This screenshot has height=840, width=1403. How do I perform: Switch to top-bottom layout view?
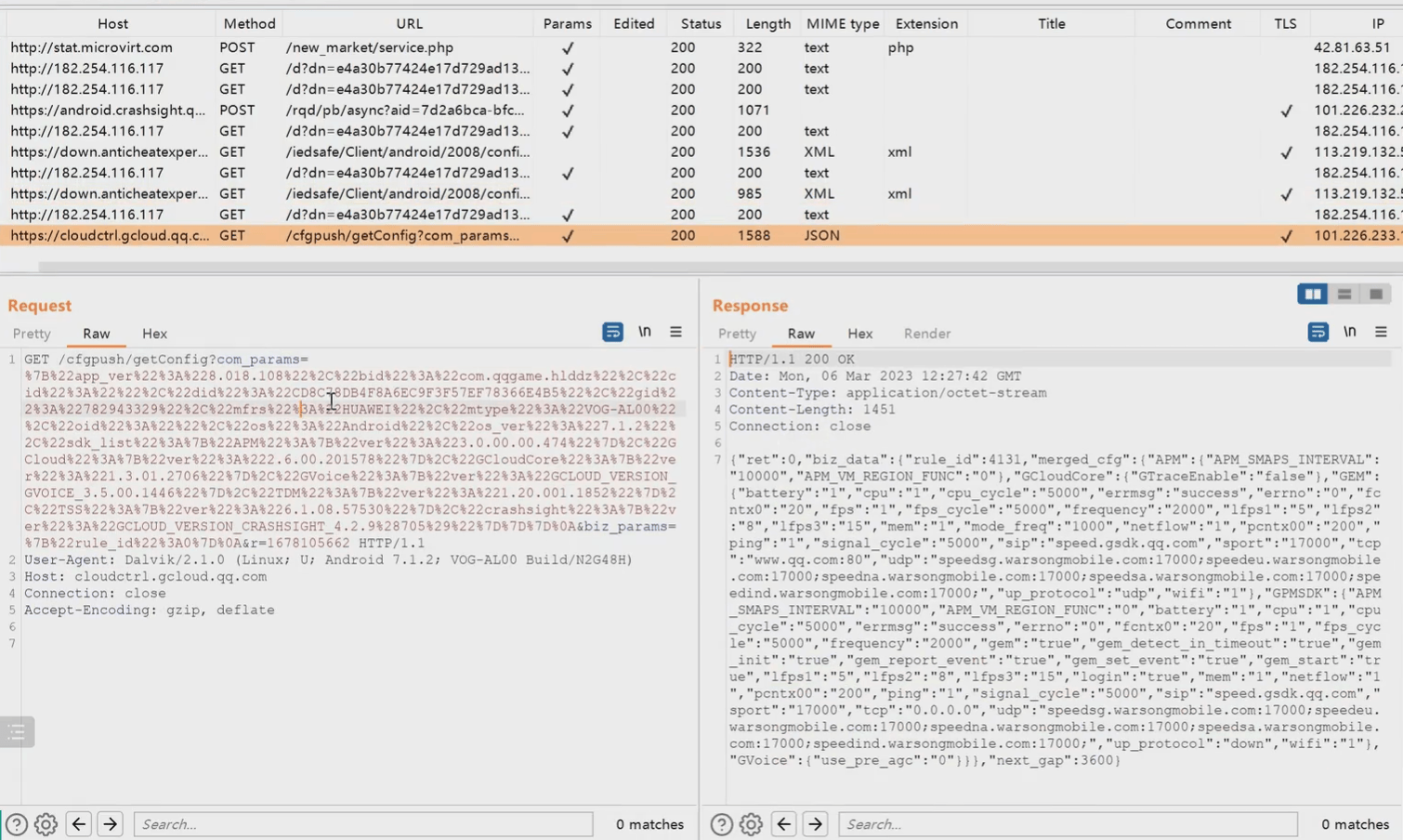(1344, 294)
